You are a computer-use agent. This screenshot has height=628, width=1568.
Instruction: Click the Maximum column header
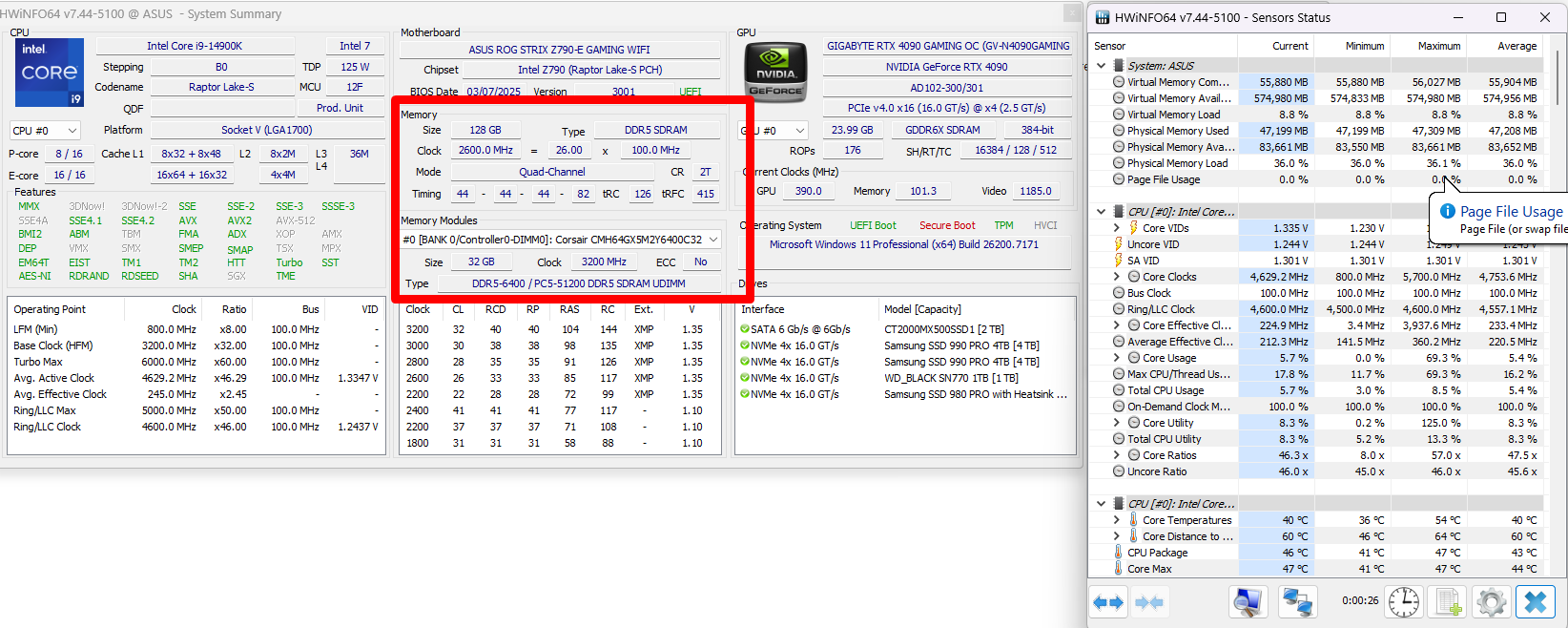click(x=1429, y=46)
